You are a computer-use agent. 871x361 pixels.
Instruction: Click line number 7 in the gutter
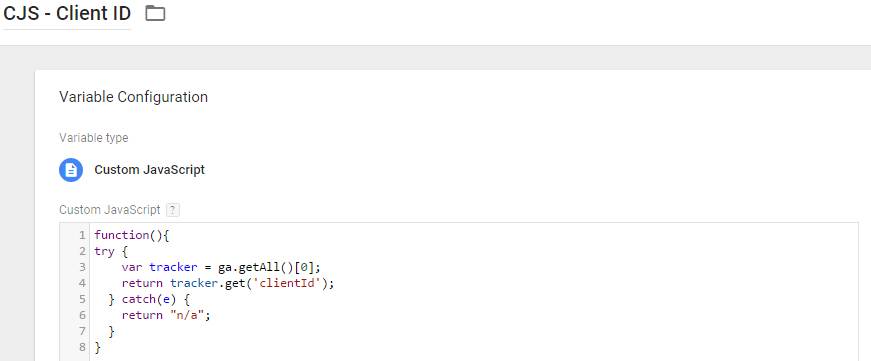(82, 332)
